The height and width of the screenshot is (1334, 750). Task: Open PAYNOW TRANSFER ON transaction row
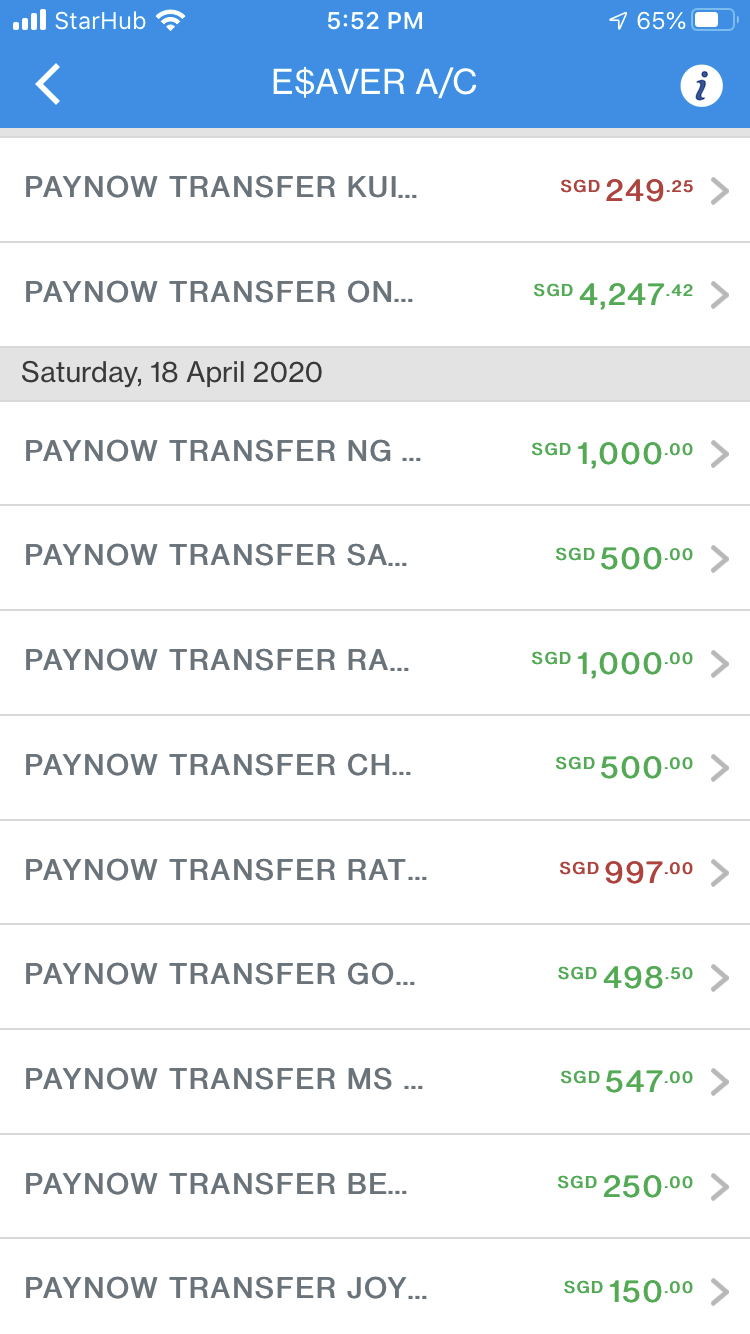point(218,293)
